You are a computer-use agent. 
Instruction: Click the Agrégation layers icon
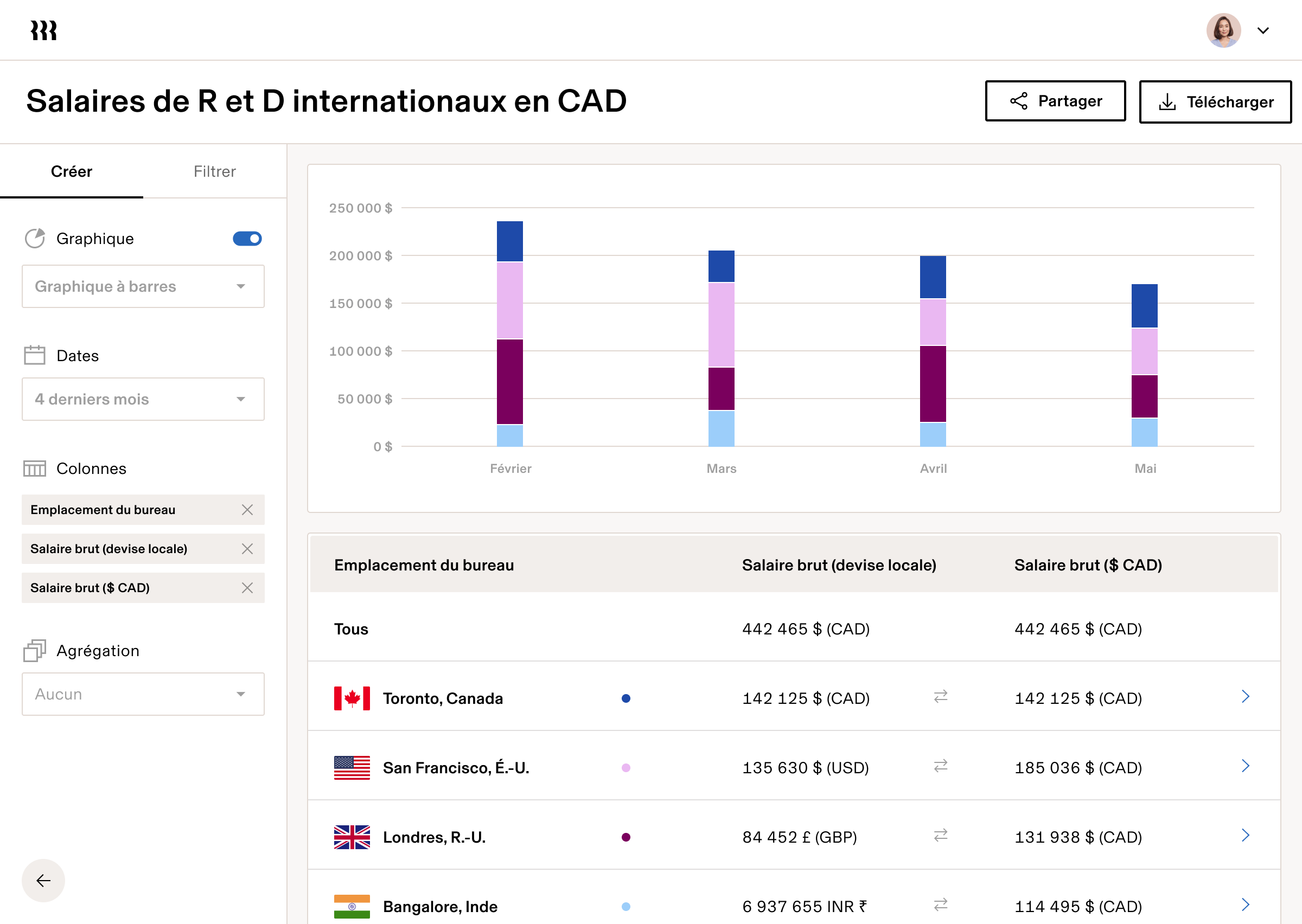coord(34,650)
